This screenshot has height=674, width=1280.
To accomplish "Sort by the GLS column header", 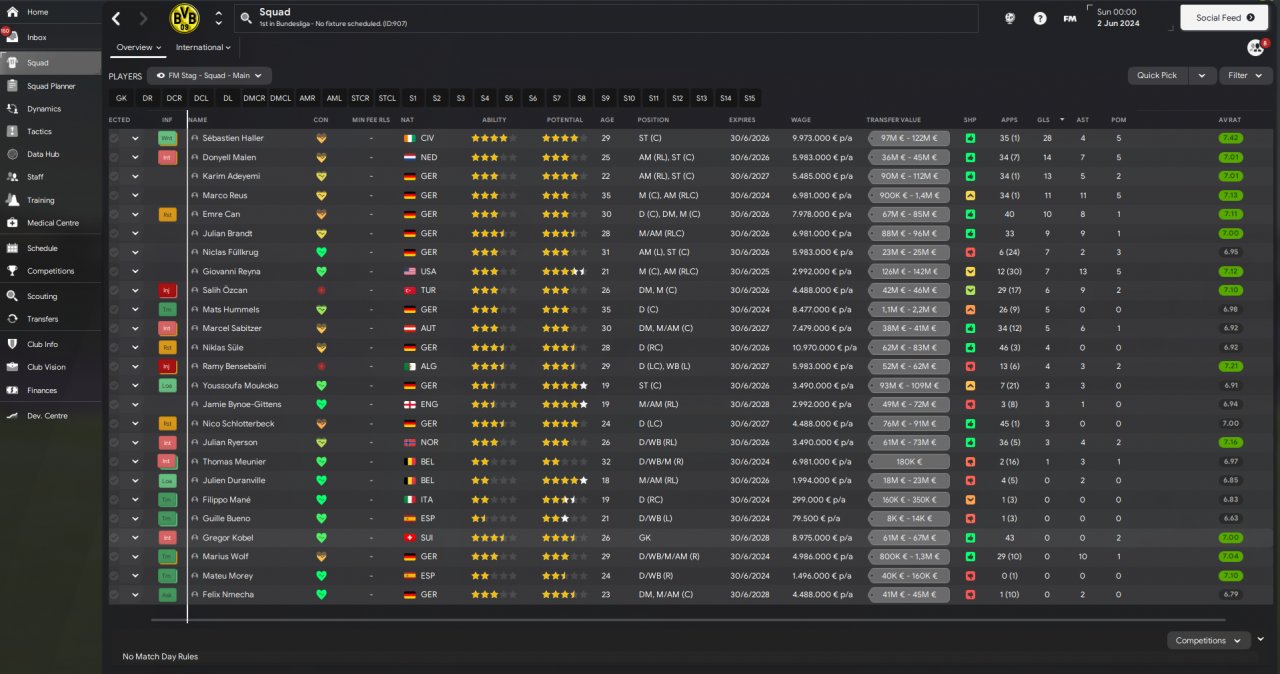I will (1044, 120).
